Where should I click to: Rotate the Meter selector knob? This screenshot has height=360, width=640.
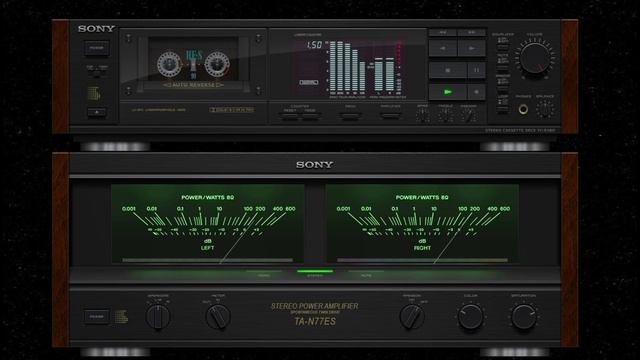tap(218, 317)
